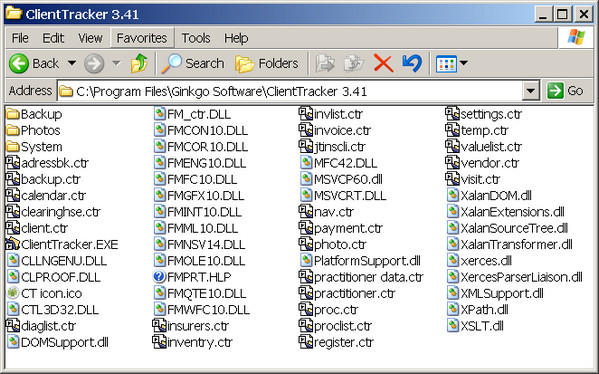599x374 pixels.
Task: Select the CTL3D32.DLL file
Action: 53,309
